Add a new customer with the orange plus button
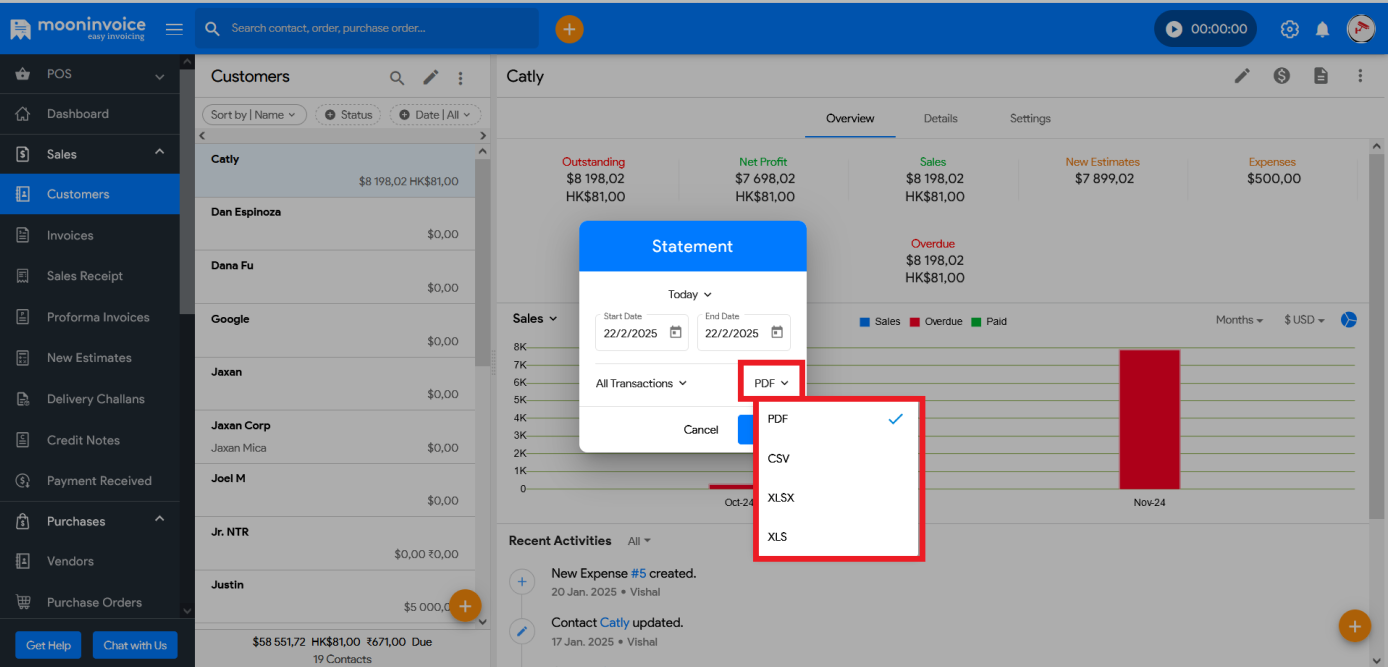1388x667 pixels. [x=465, y=605]
